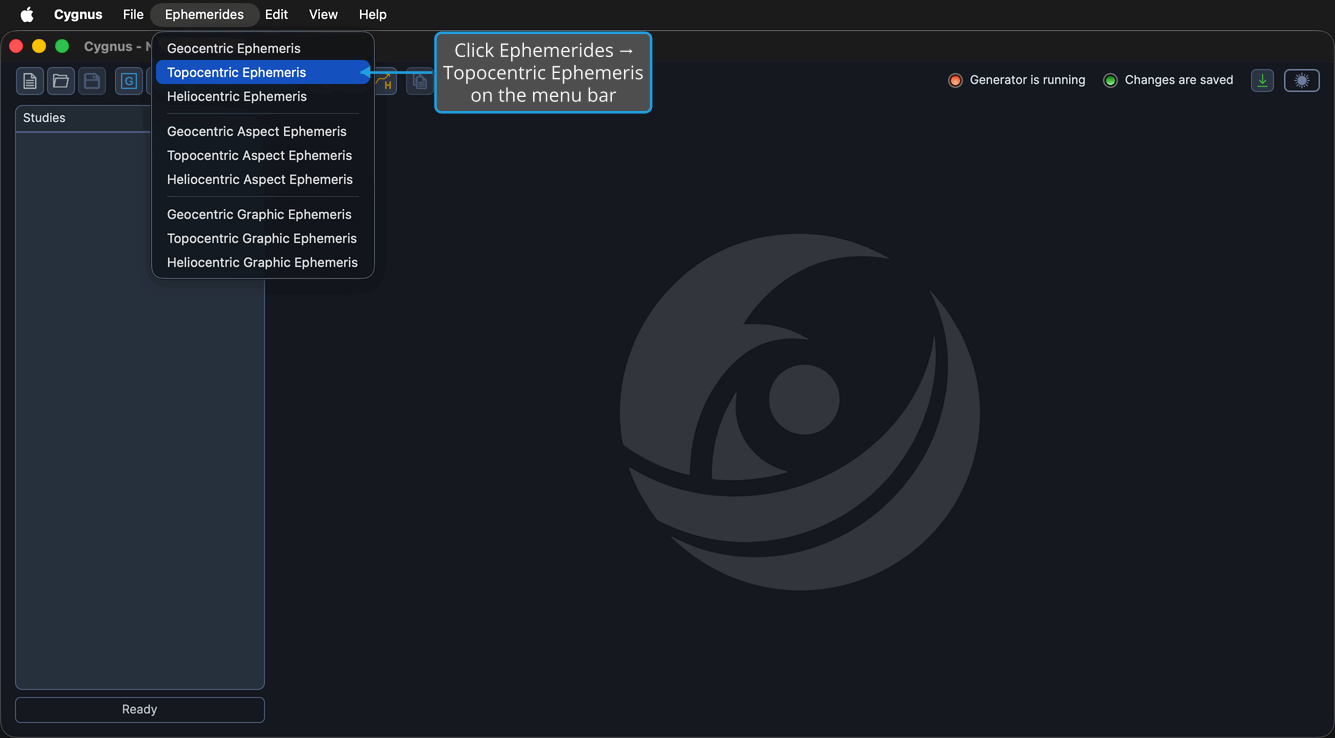
Task: Select Geocentric Ephemeris from the menu
Action: point(263,48)
